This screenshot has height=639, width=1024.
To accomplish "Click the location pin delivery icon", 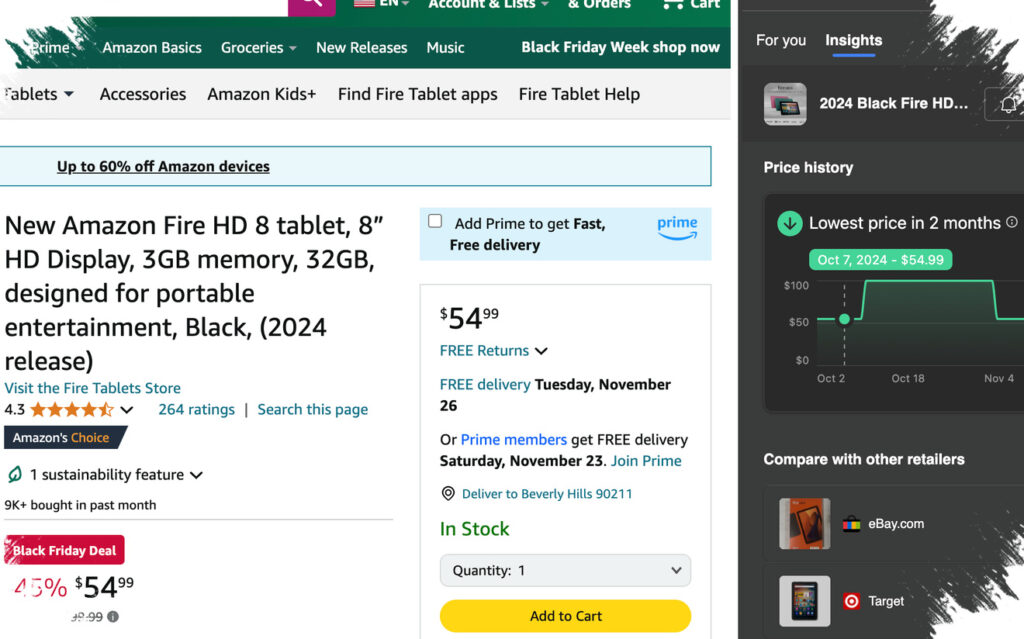I will (448, 493).
